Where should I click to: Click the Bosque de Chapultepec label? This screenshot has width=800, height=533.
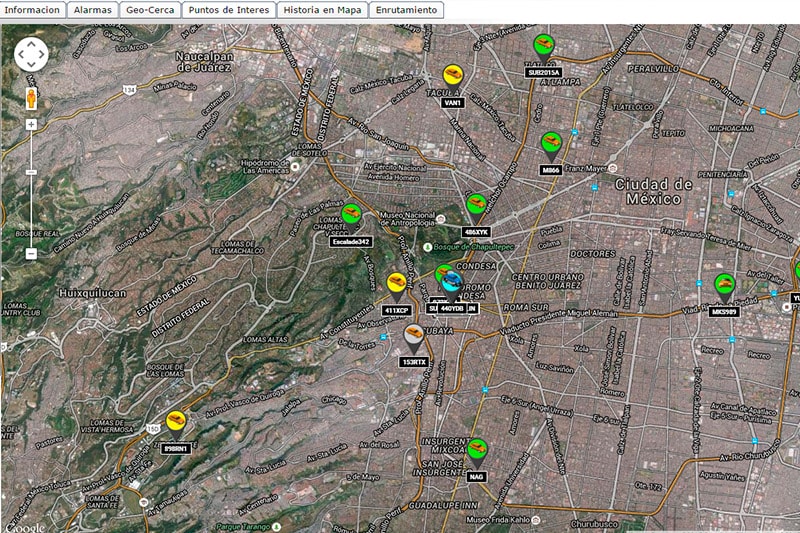(473, 247)
